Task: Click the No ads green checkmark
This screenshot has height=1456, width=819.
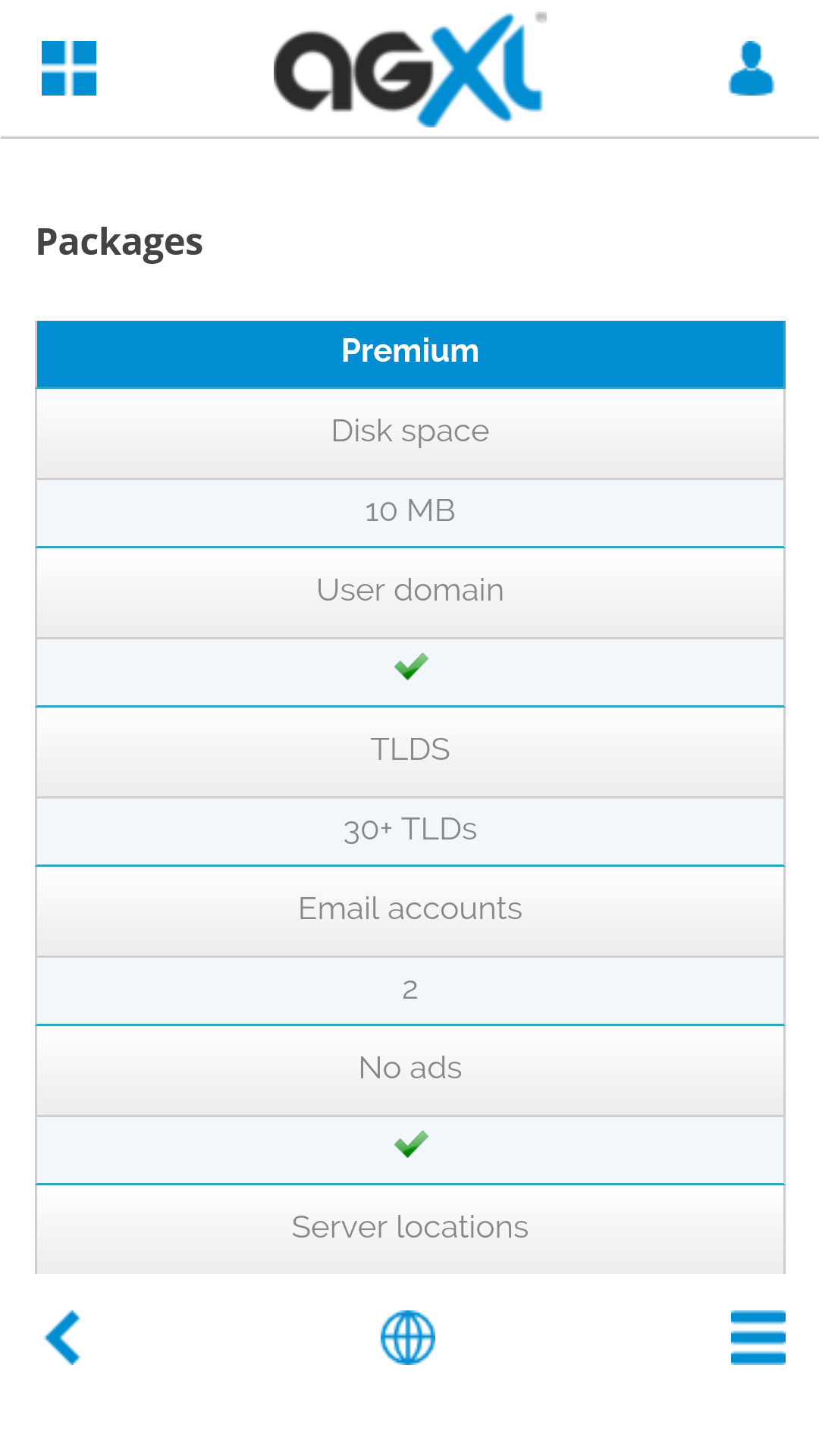Action: pos(411,1144)
